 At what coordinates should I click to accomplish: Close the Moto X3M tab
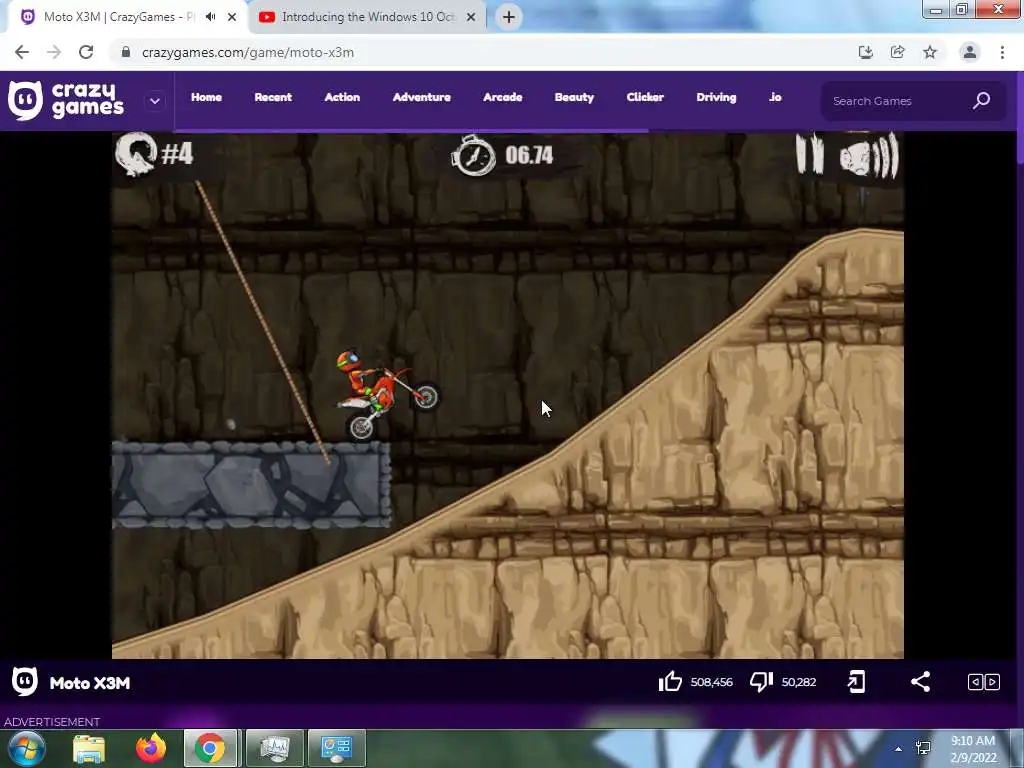(x=232, y=17)
